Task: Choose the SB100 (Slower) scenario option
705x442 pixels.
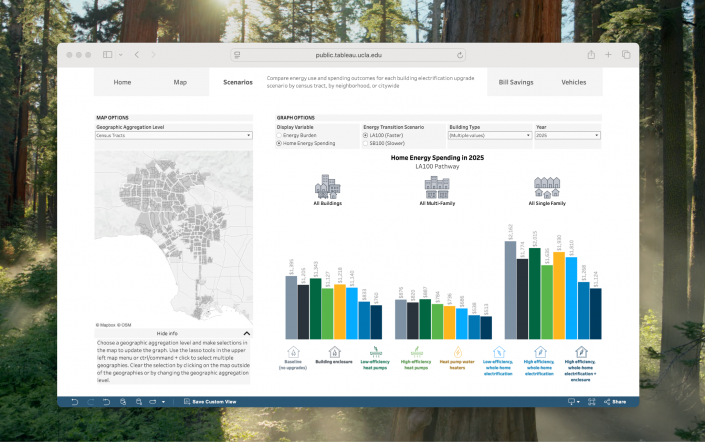Action: 365,143
